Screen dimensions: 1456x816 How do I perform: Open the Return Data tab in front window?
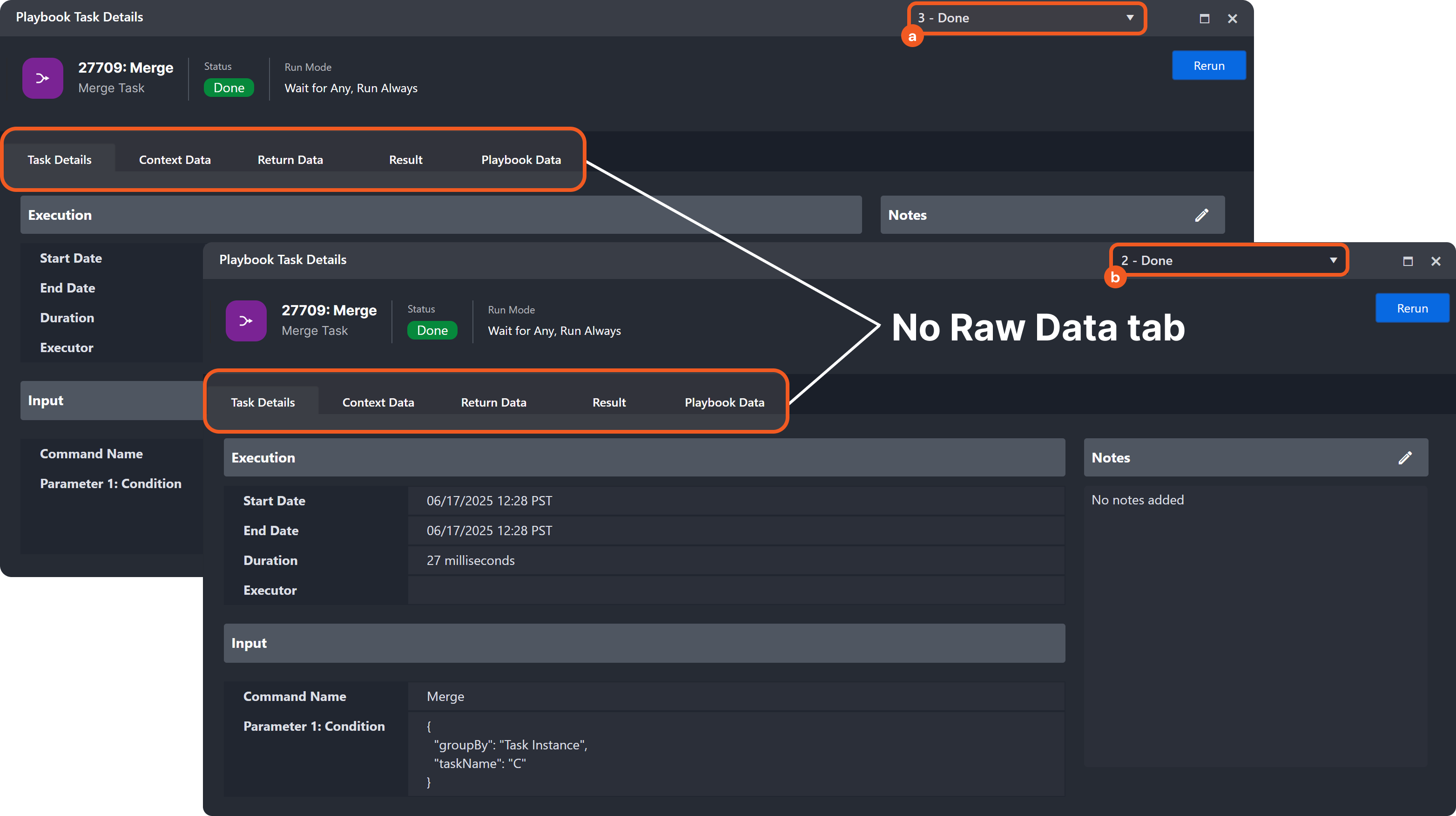point(493,402)
